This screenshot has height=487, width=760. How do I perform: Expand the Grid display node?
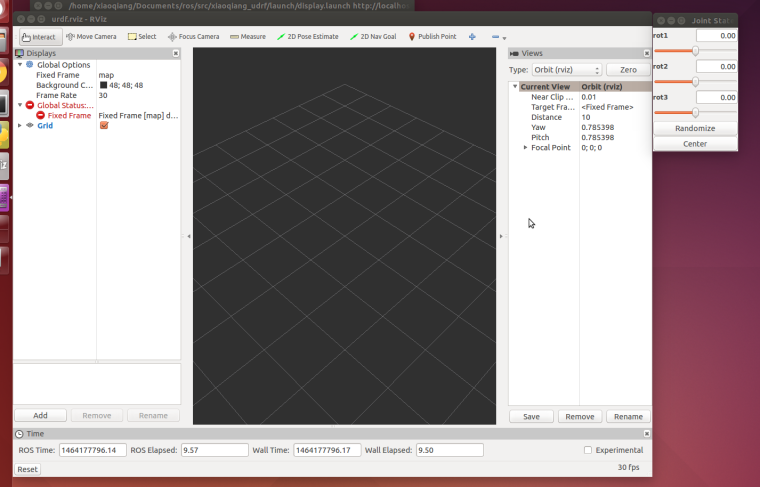pyautogui.click(x=20, y=126)
